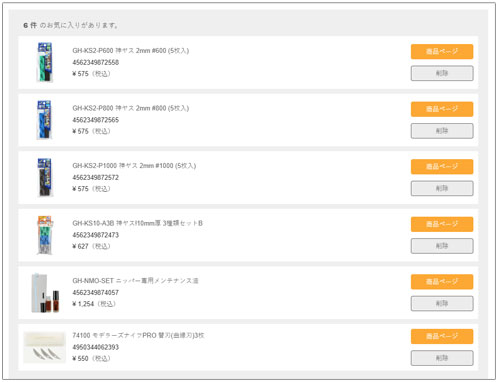Click the GH-KS2-P800 blue file thumbnail

pos(45,120)
